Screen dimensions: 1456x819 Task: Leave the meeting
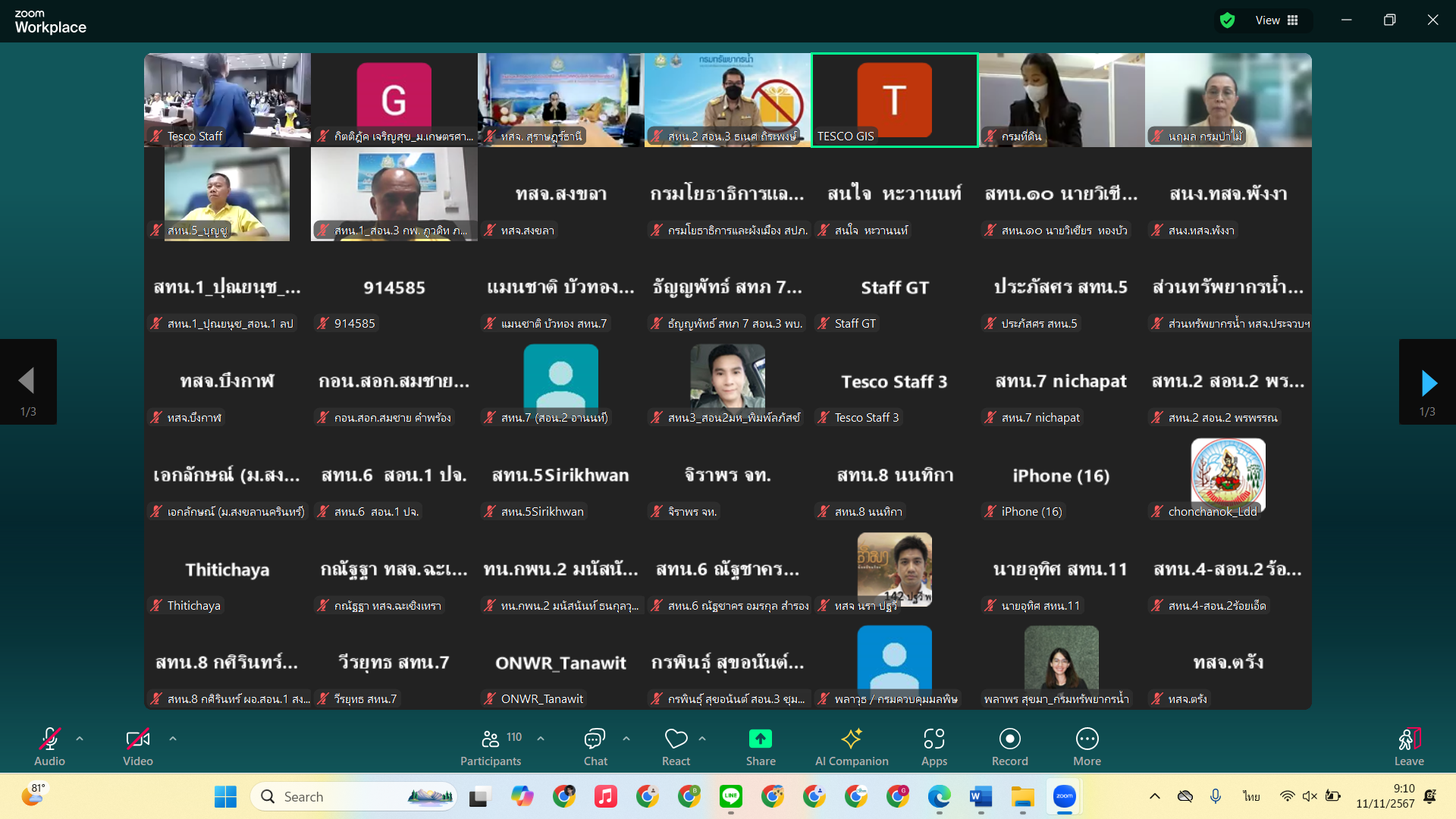1408,747
